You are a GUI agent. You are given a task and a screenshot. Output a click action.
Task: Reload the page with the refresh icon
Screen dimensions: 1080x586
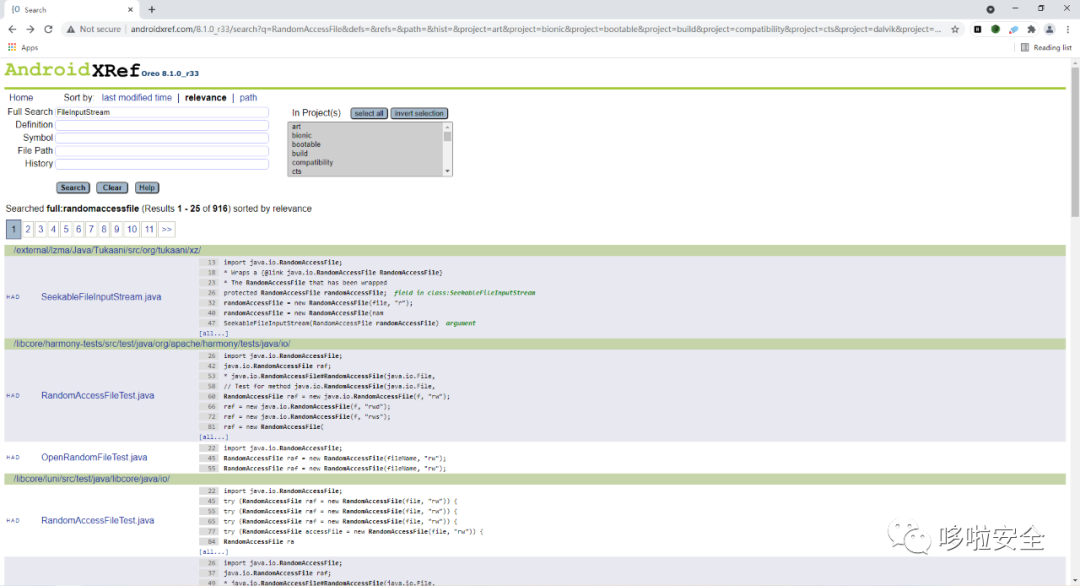pyautogui.click(x=48, y=29)
